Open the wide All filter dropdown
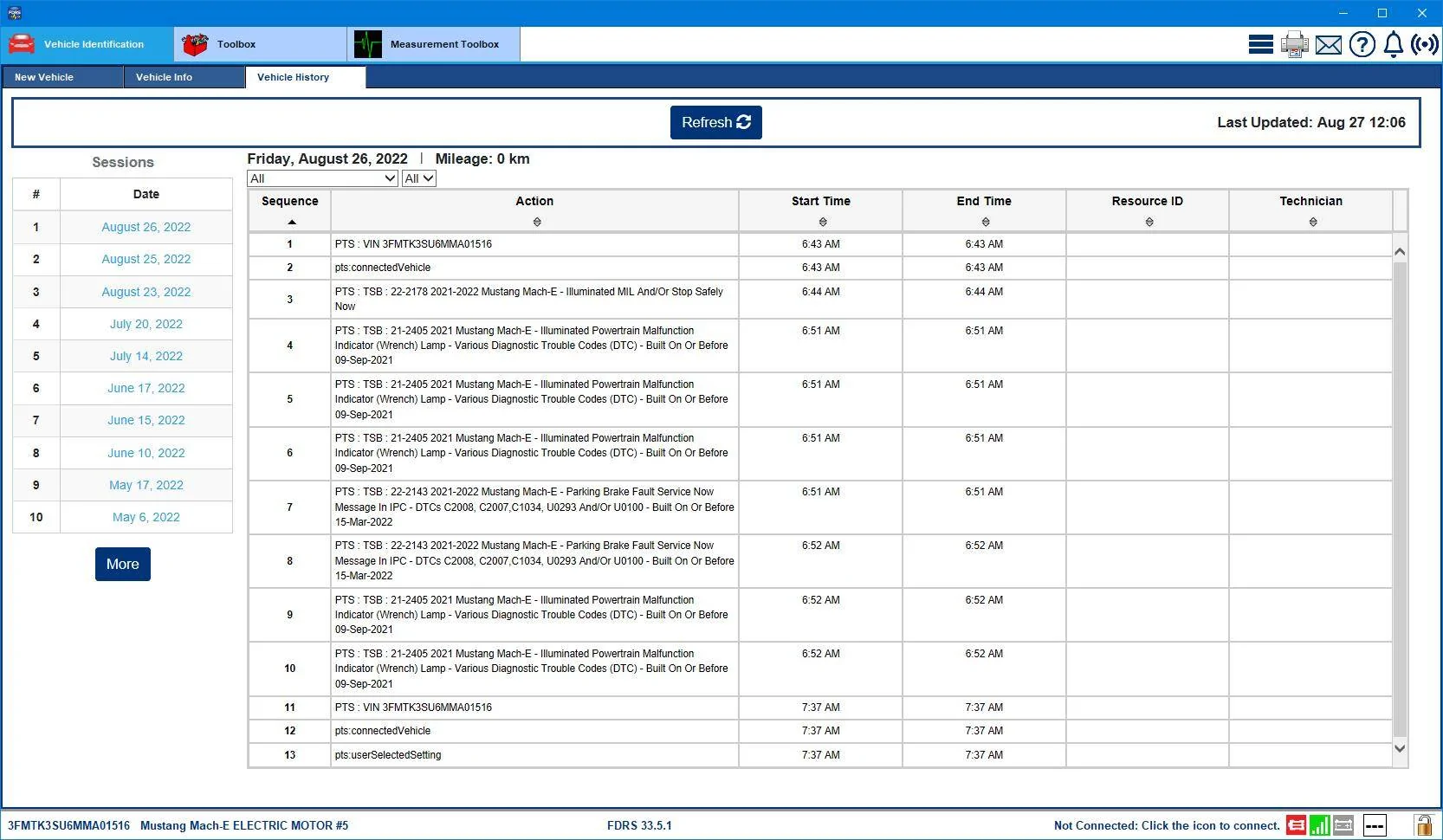 (x=322, y=178)
